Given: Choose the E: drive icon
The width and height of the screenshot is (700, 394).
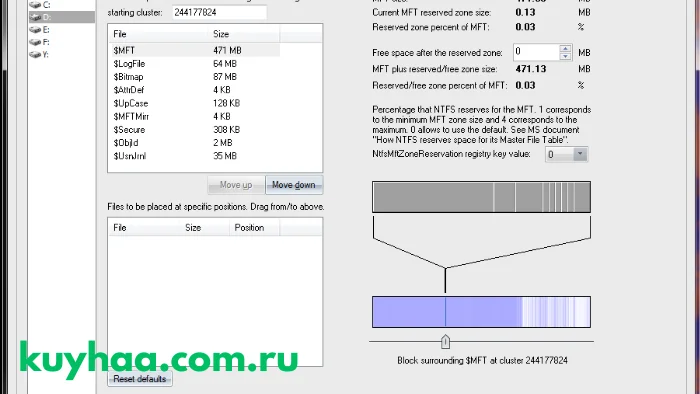Looking at the screenshot, I should (x=35, y=30).
